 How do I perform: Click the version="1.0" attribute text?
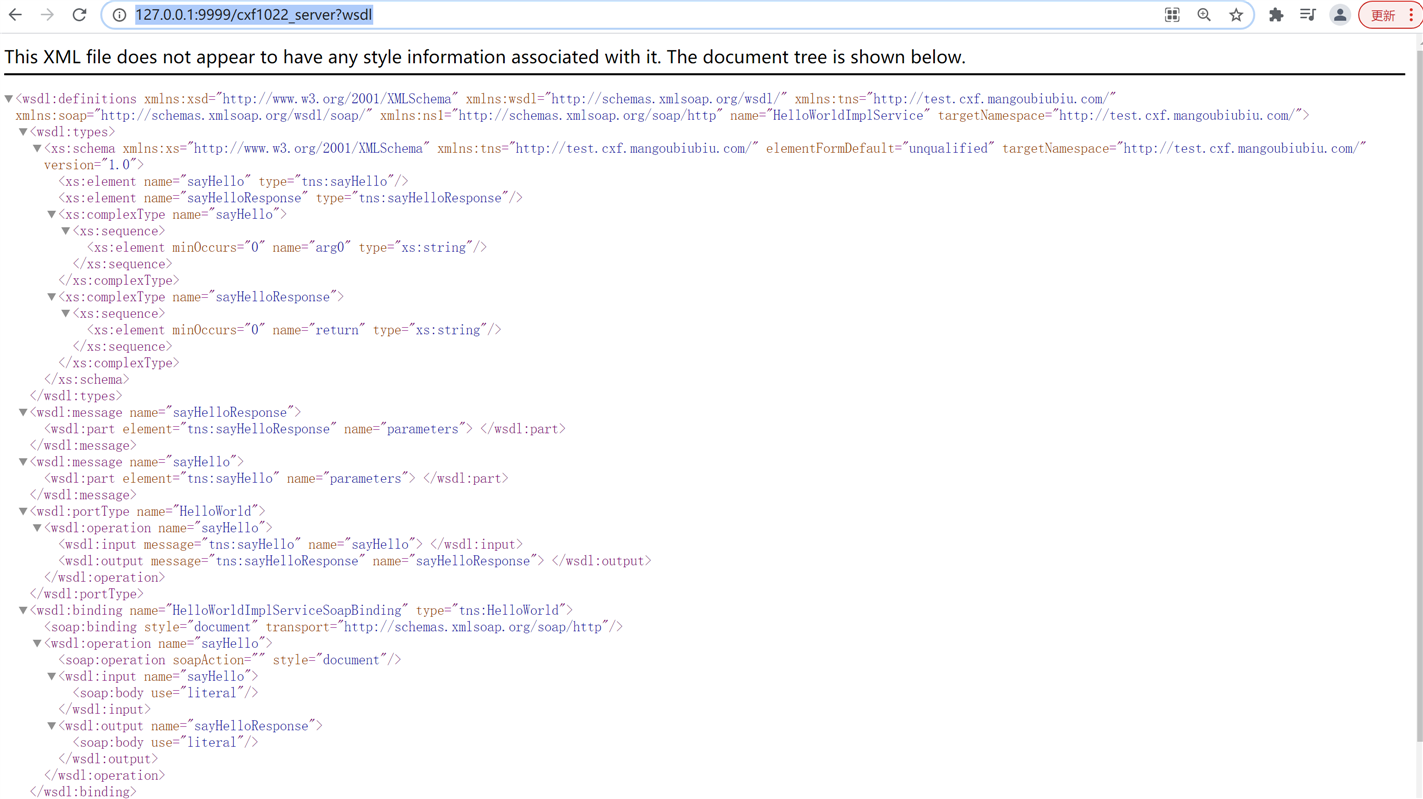click(90, 165)
